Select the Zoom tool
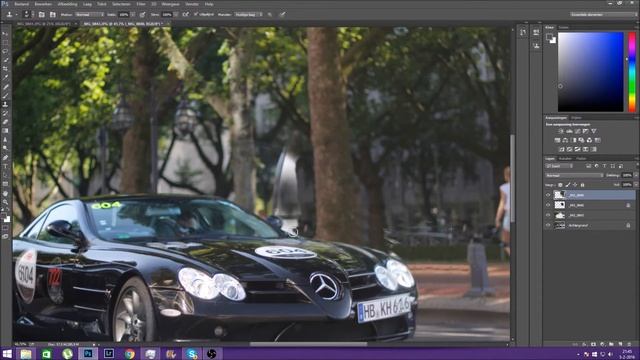Screen dimensions: 640x360 5,202
